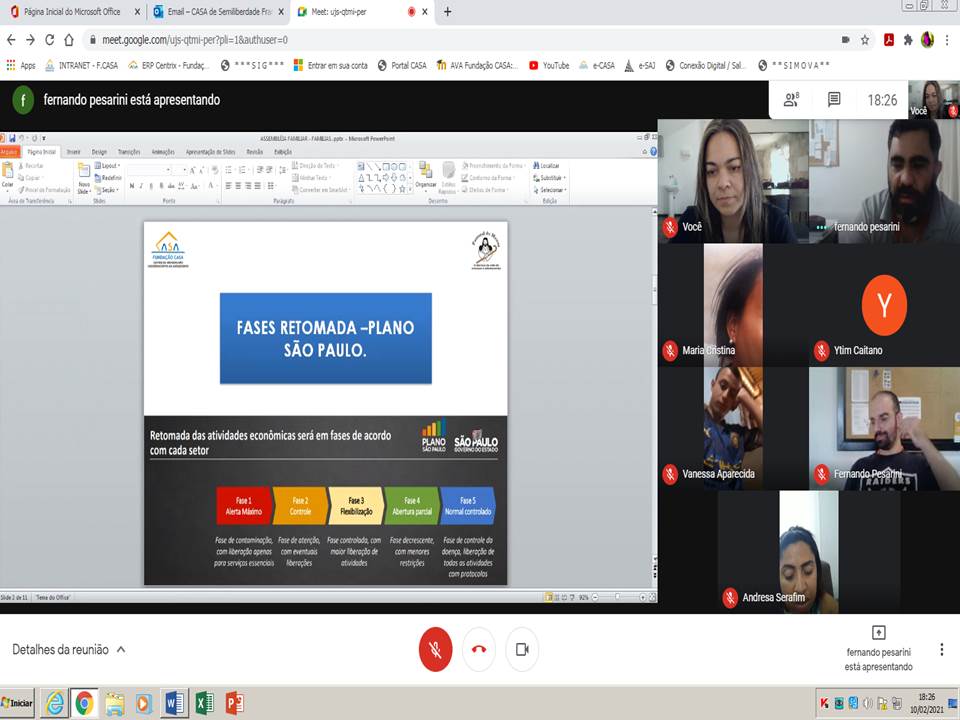Screen dimensions: 960x720
Task: Open the ERP Centrix bookmark
Action: [x=168, y=65]
